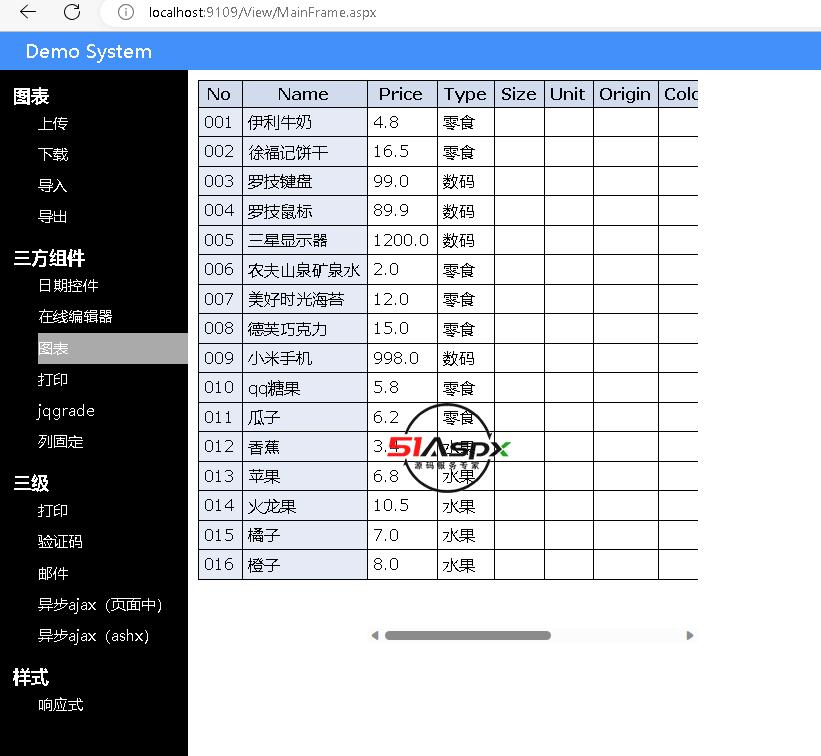Viewport: 821px width, 756px height.
Task: Select the 瓜子 name cell
Action: (x=304, y=417)
